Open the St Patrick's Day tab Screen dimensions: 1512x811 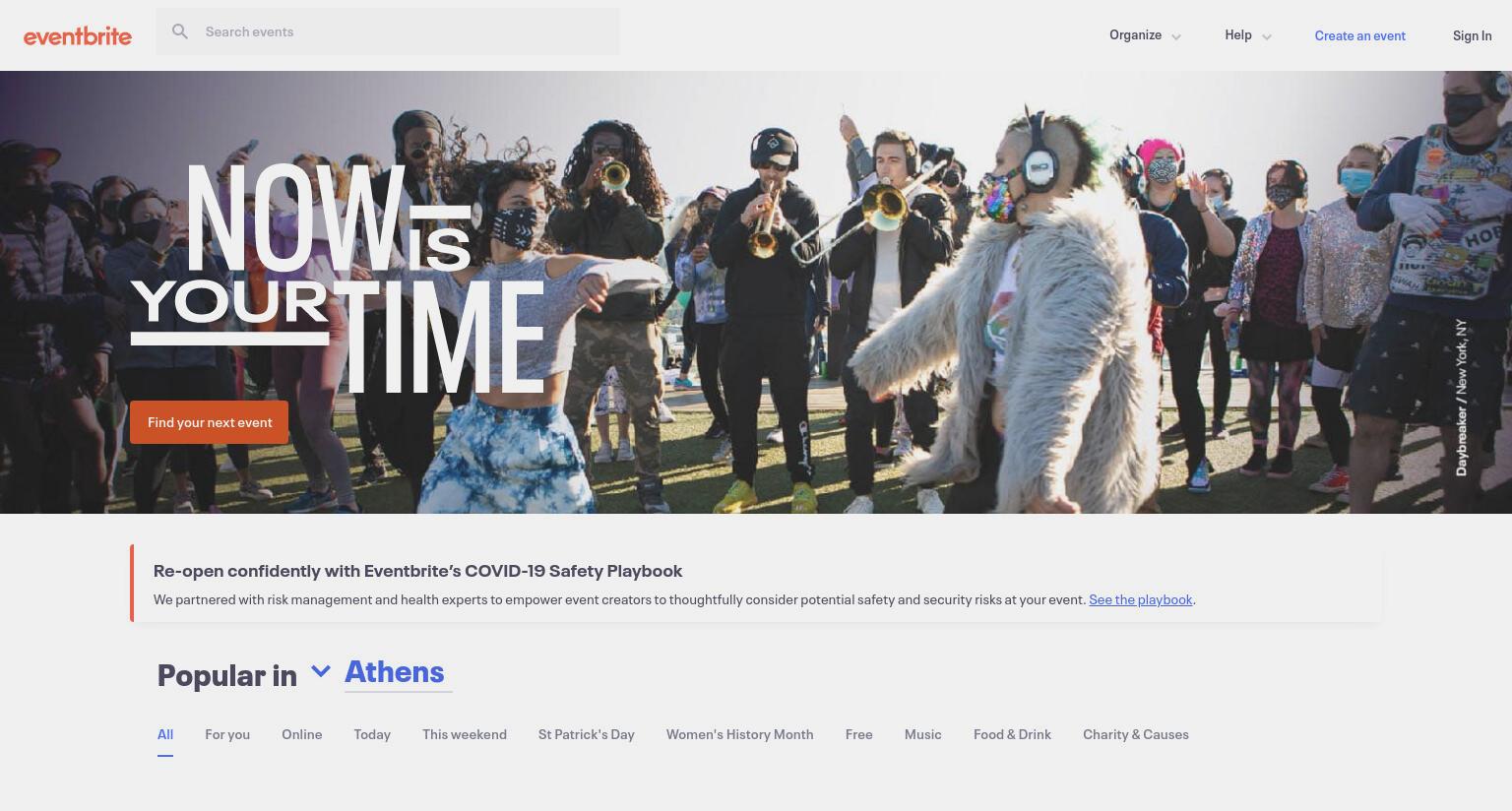pos(587,734)
